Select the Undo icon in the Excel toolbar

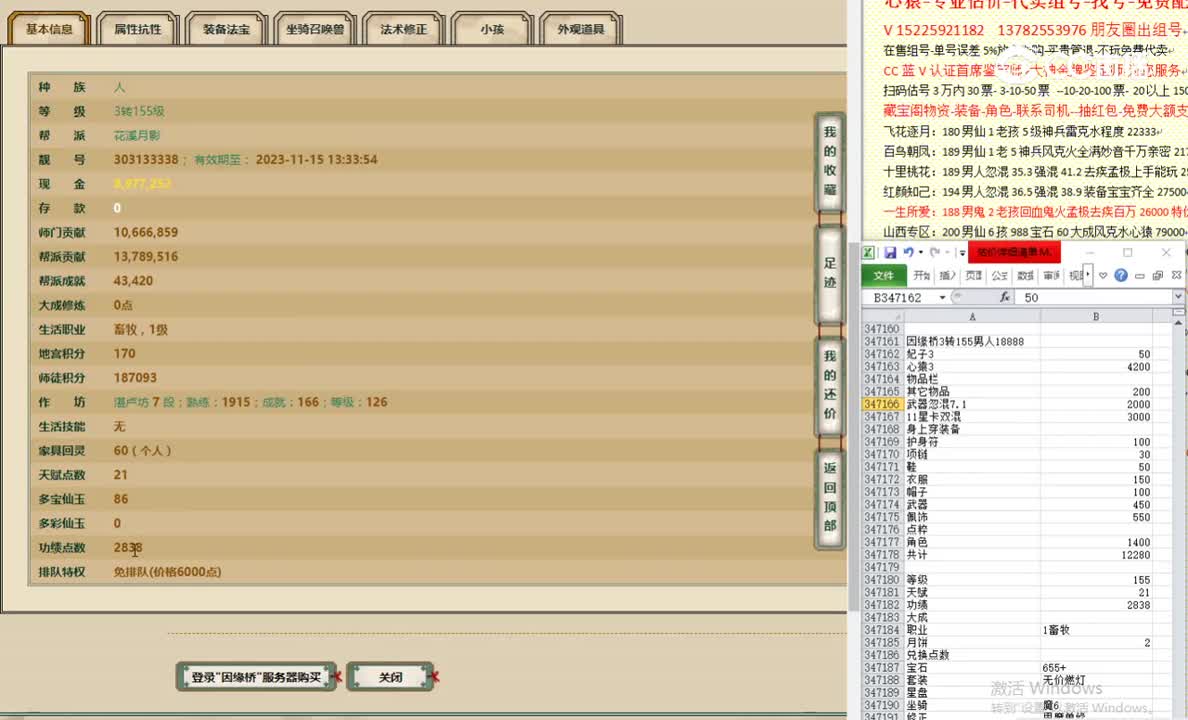(908, 251)
